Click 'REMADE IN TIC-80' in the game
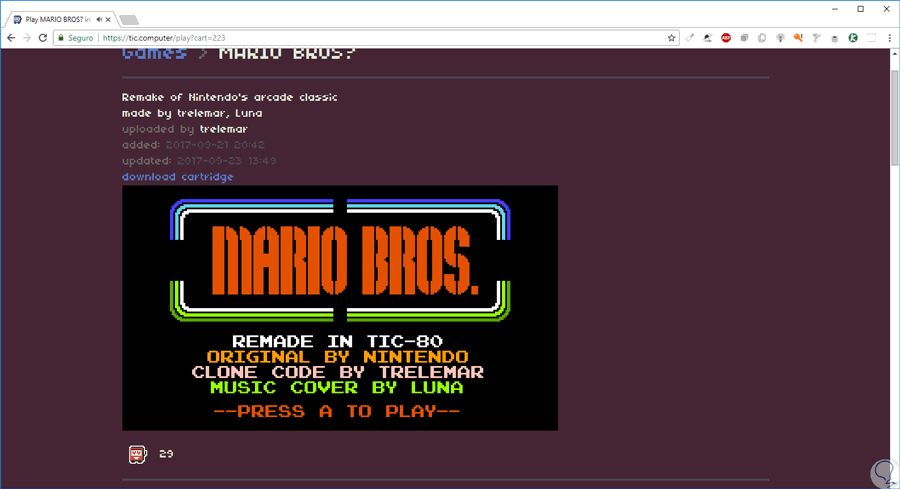 (x=338, y=341)
